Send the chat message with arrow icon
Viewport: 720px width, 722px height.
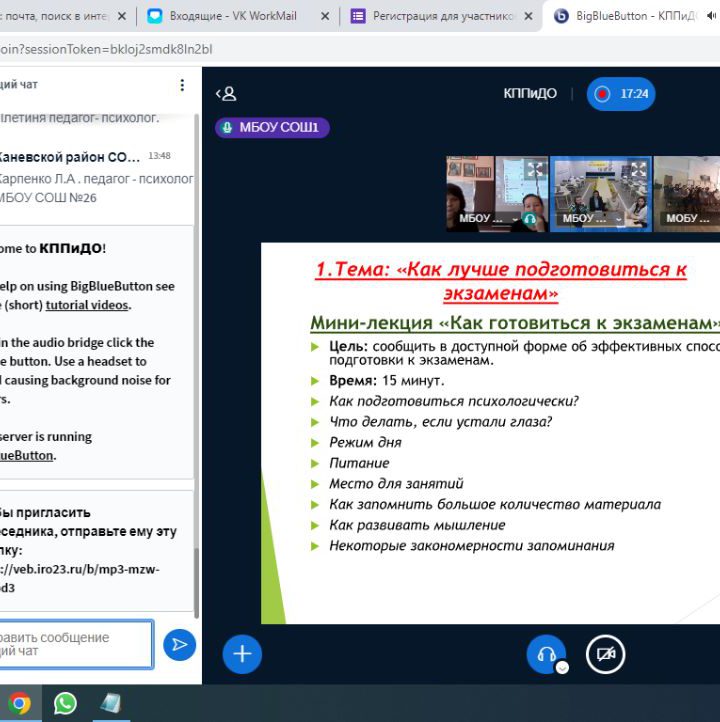tap(179, 645)
